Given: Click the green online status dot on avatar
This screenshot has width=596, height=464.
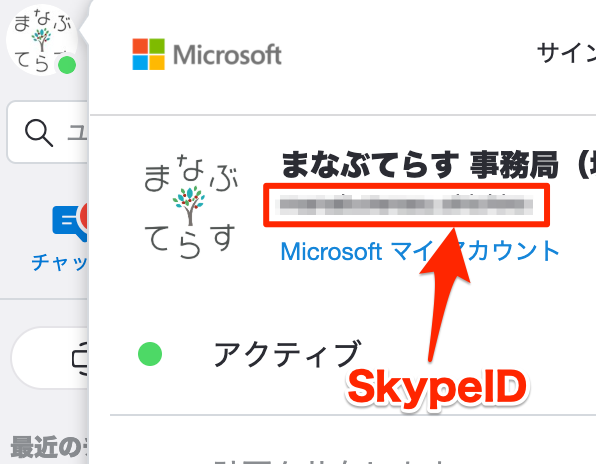Looking at the screenshot, I should (x=67, y=65).
